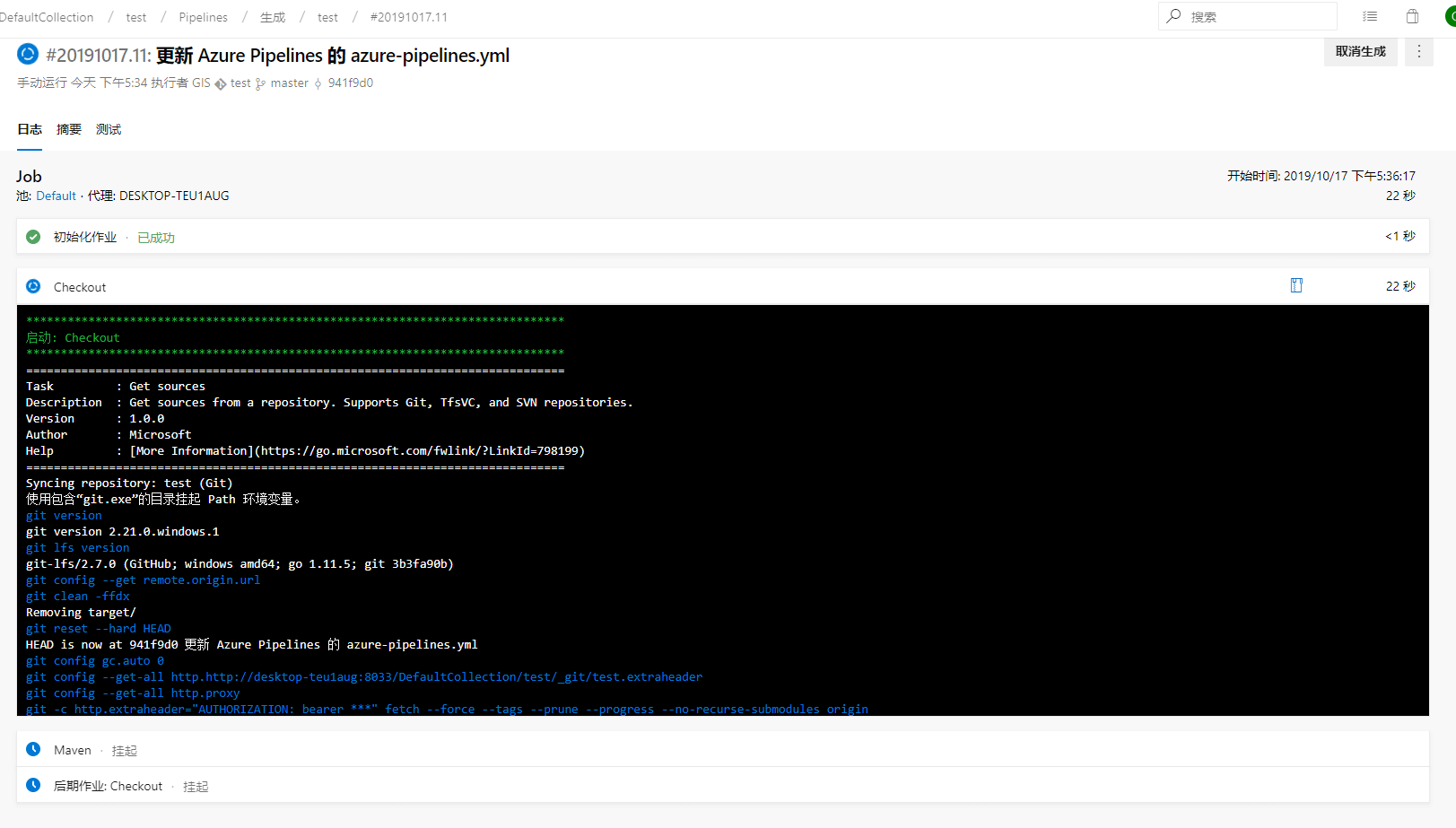Click the running build status icon beside title
This screenshot has width=1456, height=828.
tap(28, 55)
